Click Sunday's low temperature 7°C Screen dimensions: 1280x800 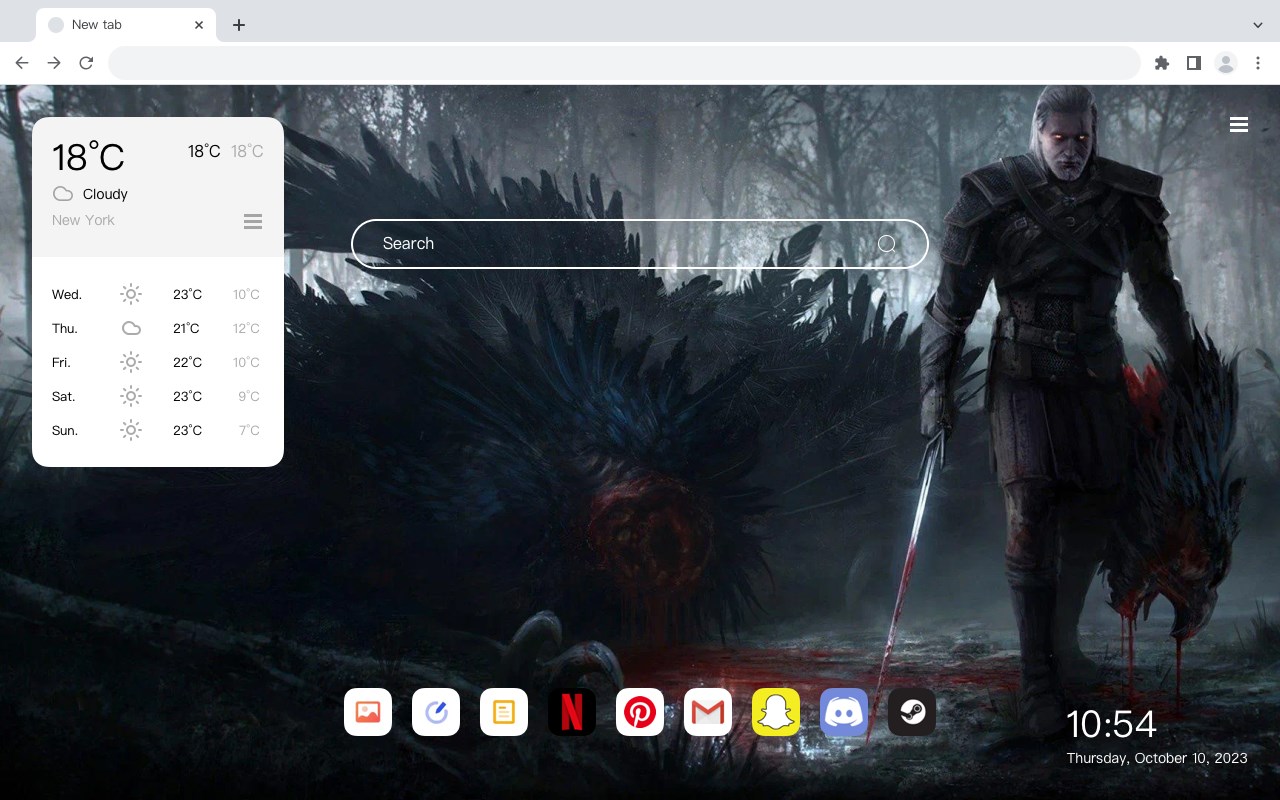[249, 430]
